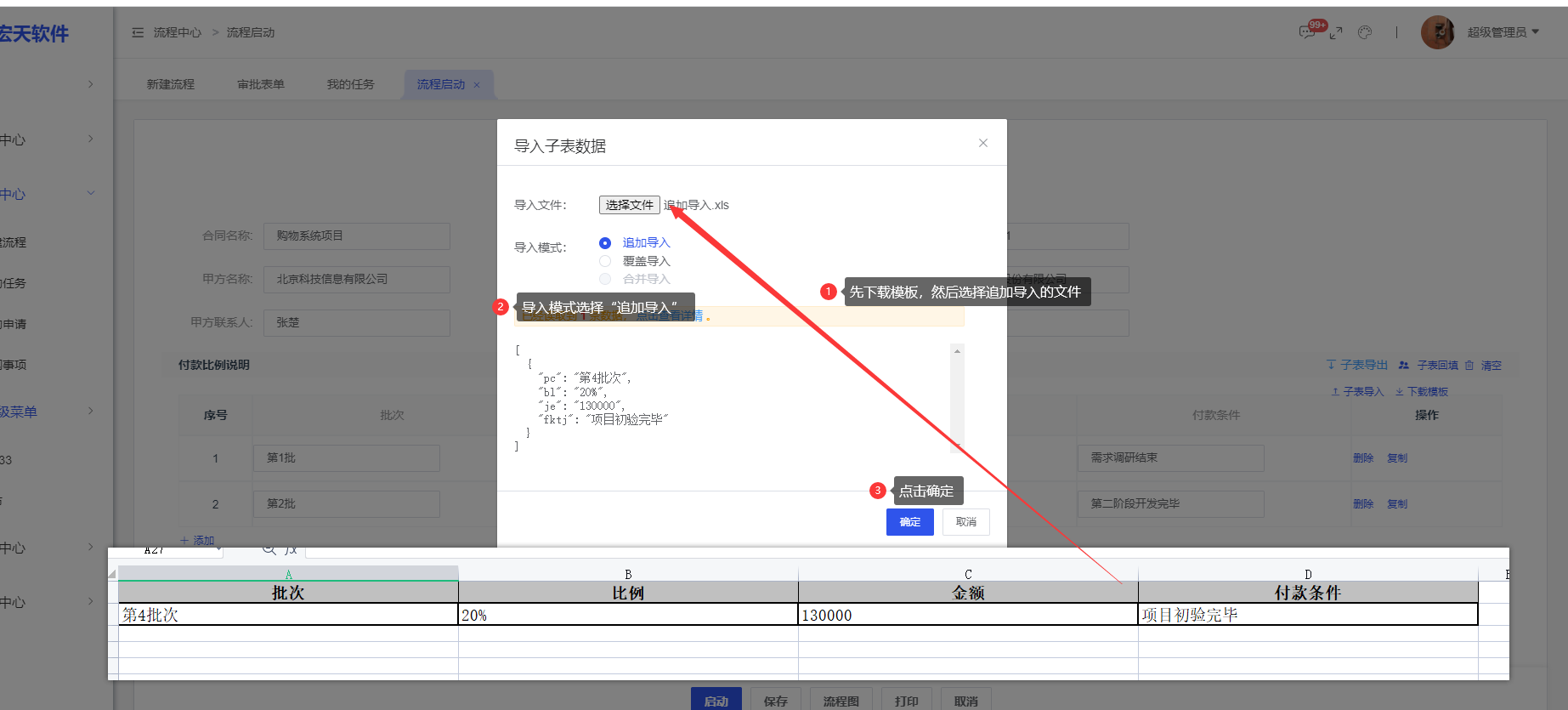Select the 追加导入 radio button
The image size is (1568, 710).
tap(605, 243)
